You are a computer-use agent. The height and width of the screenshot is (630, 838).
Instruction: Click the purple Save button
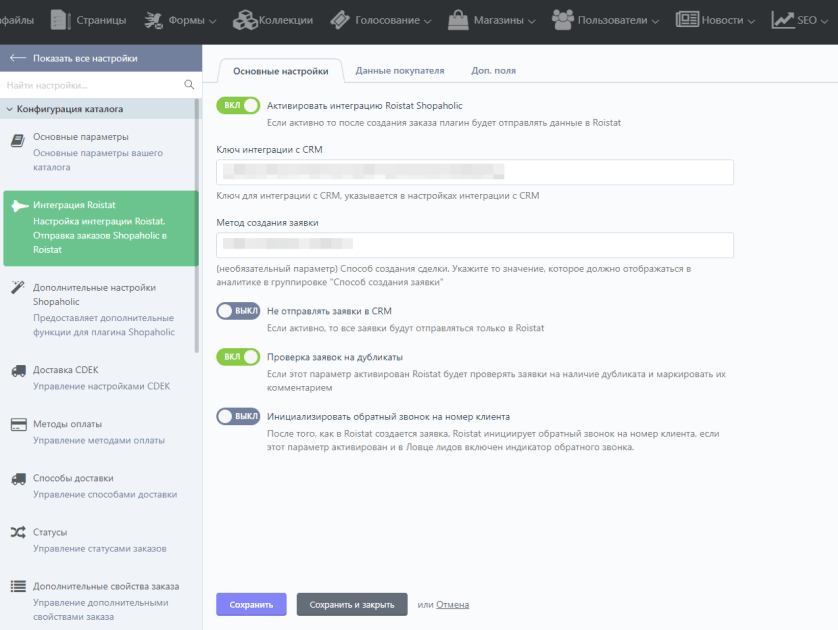pos(251,604)
